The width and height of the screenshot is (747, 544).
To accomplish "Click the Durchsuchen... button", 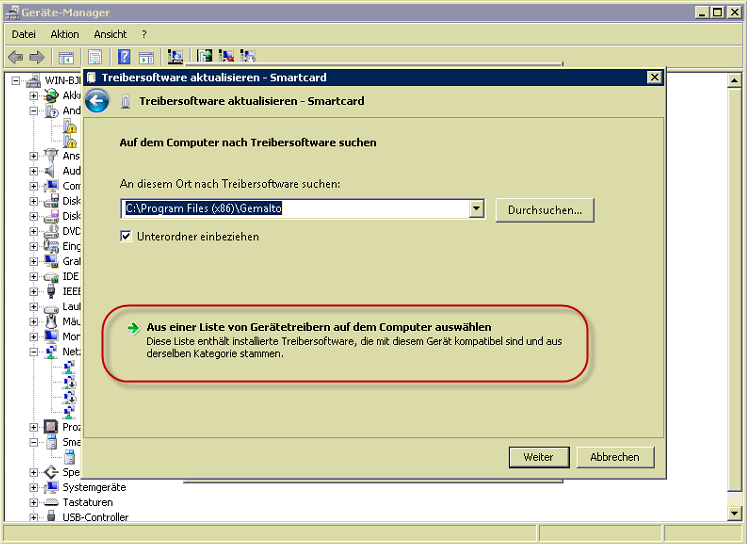I will tap(545, 209).
